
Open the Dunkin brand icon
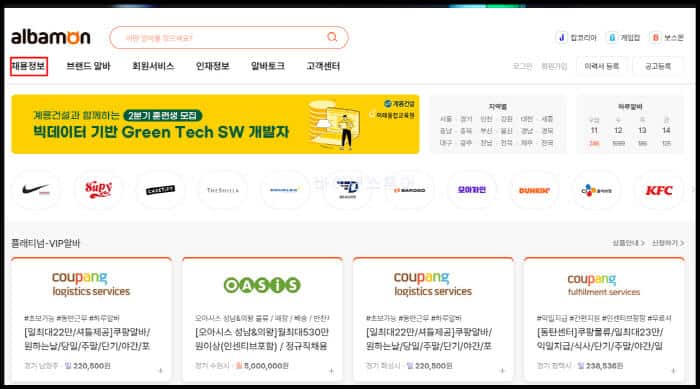click(534, 190)
